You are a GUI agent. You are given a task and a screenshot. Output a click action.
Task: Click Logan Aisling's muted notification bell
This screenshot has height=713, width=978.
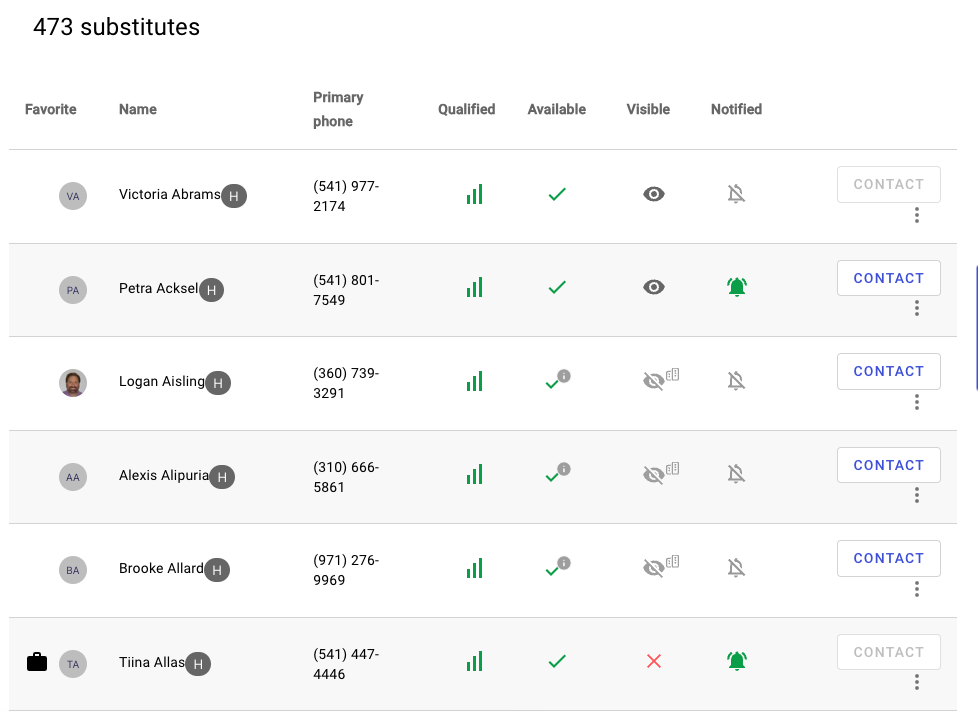(737, 381)
